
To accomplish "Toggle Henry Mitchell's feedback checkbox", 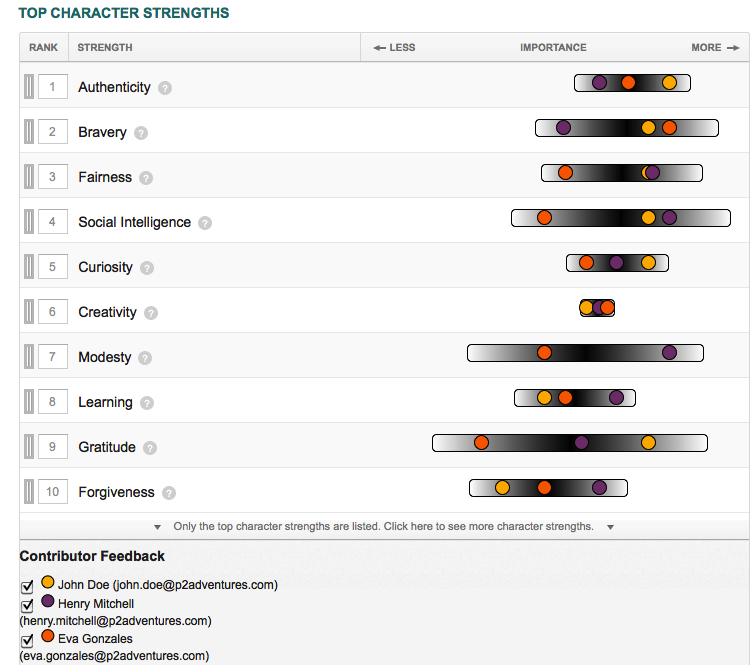I will (28, 605).
